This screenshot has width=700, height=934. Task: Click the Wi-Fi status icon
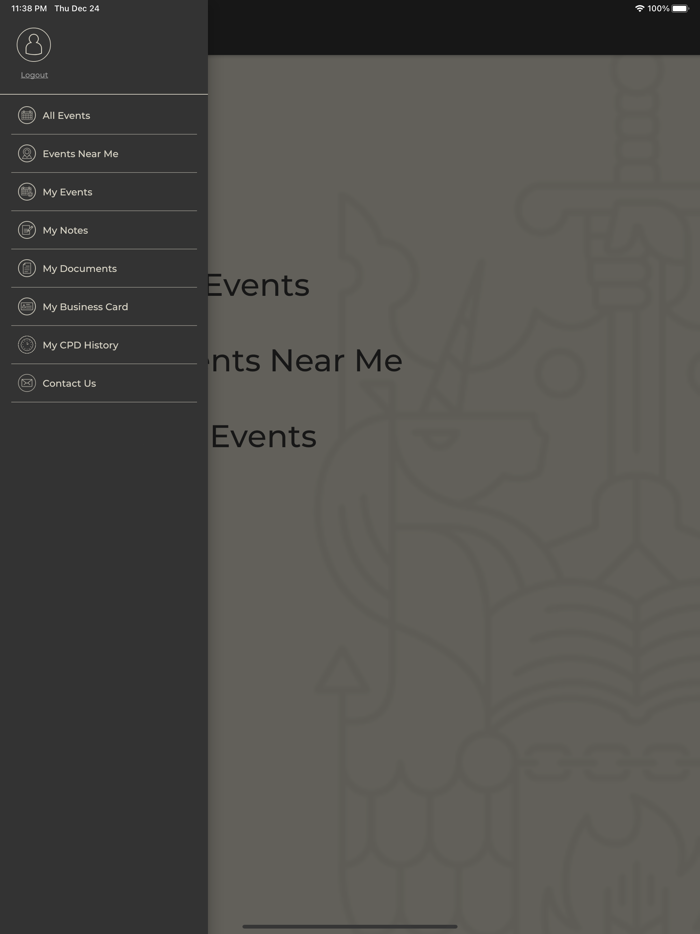[642, 8]
